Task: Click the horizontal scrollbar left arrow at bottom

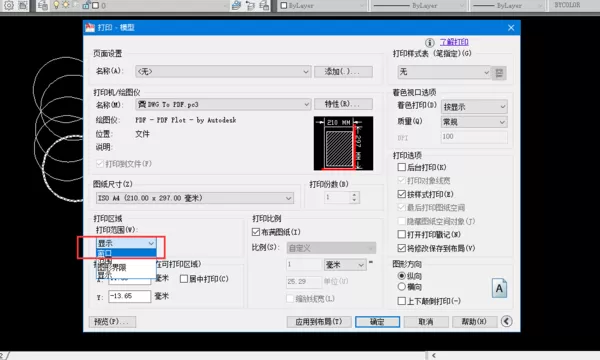Action: [434, 356]
